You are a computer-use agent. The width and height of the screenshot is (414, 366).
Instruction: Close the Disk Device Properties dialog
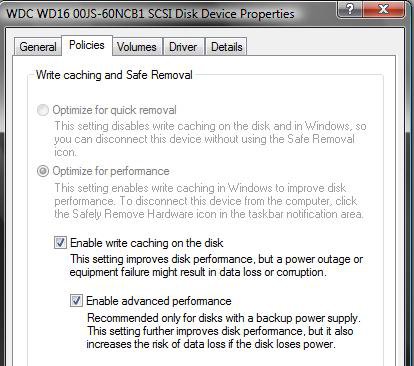point(384,8)
